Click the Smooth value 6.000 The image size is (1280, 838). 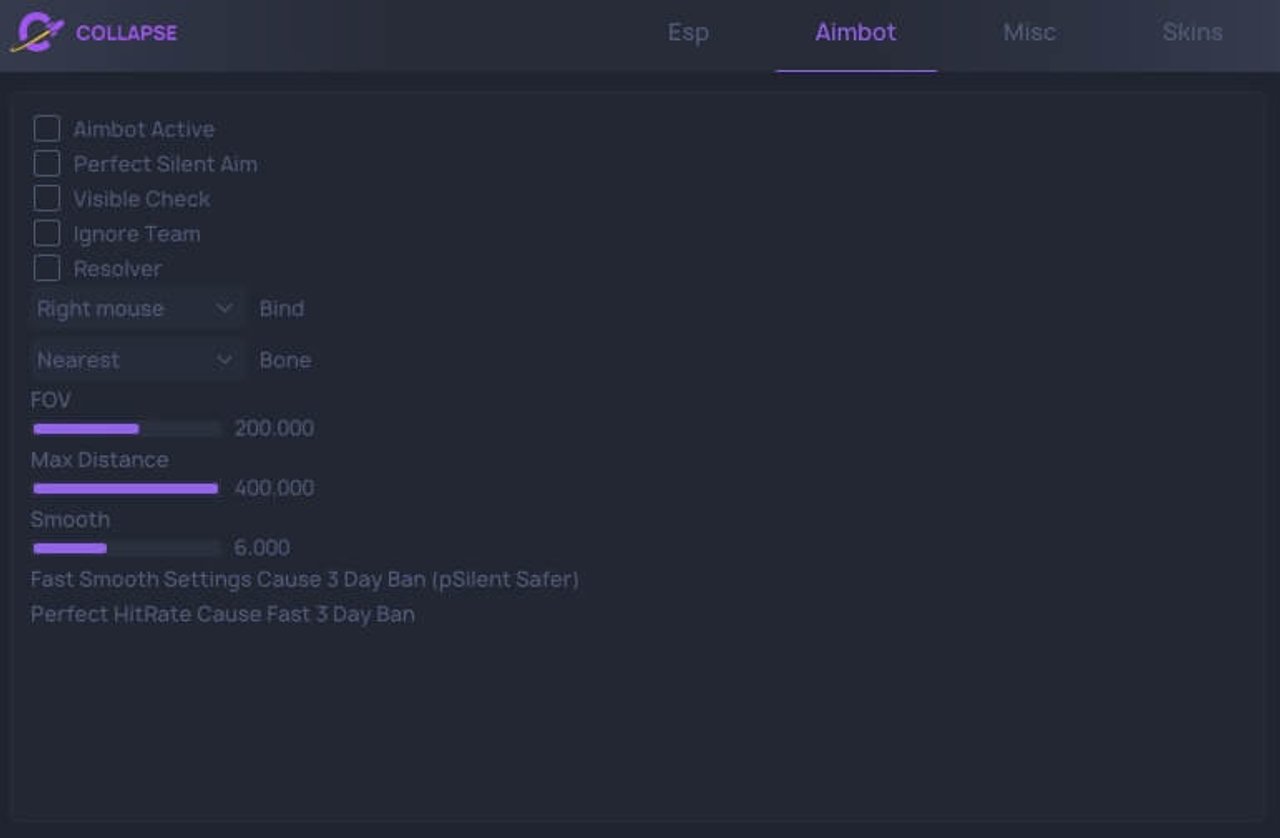coord(262,549)
